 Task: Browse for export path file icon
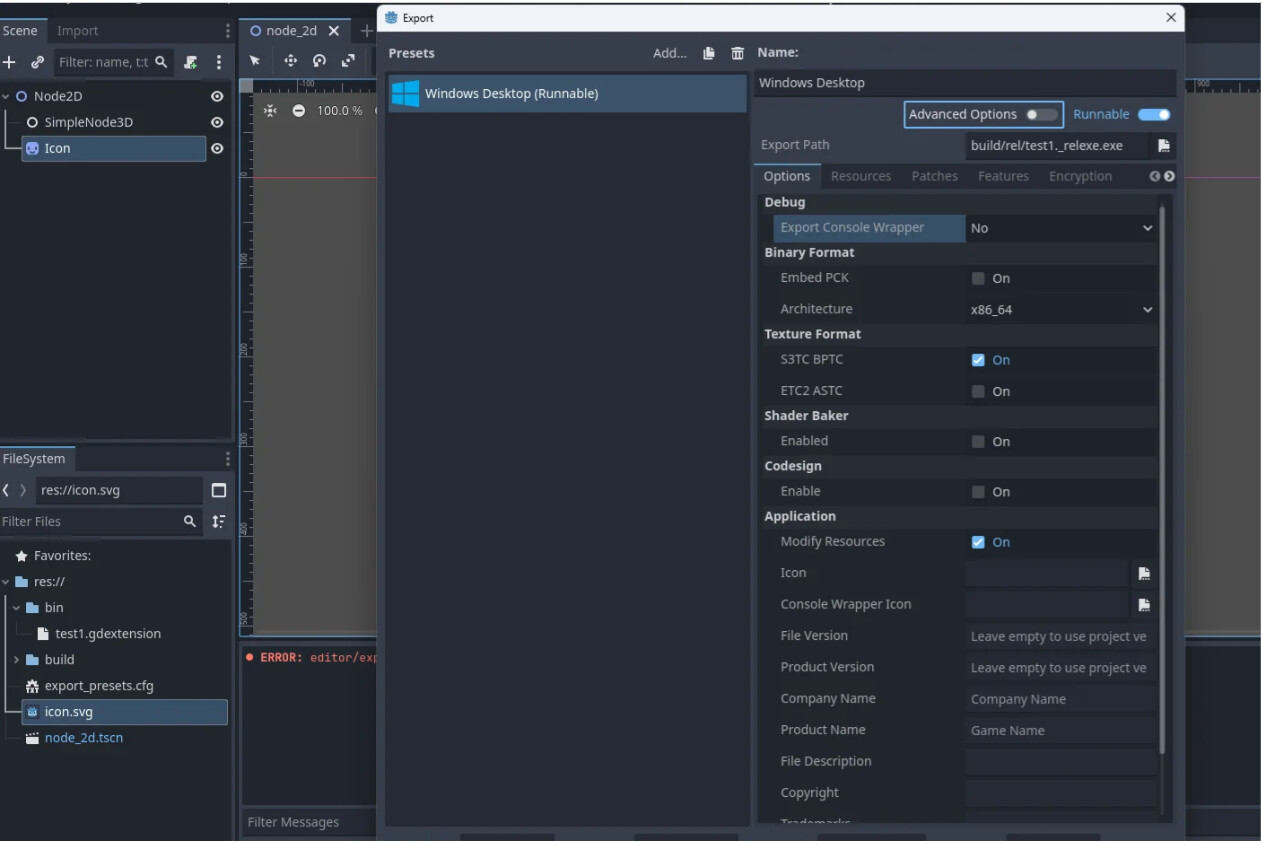click(x=1163, y=146)
